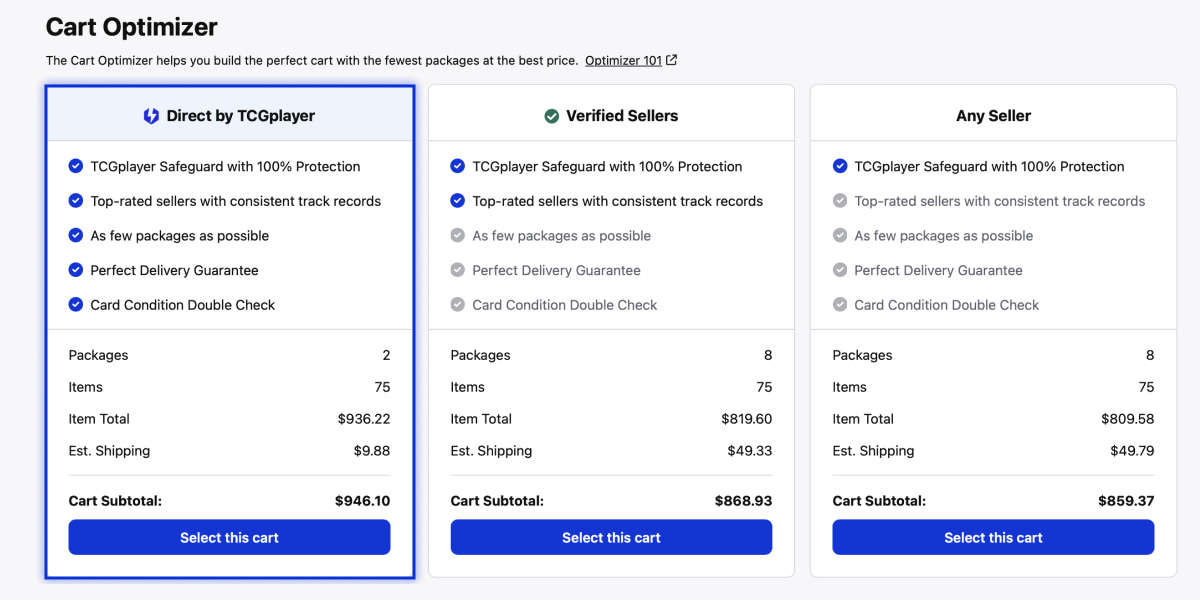Click the Any Seller card header
The width and height of the screenshot is (1200, 600).
[x=993, y=116]
